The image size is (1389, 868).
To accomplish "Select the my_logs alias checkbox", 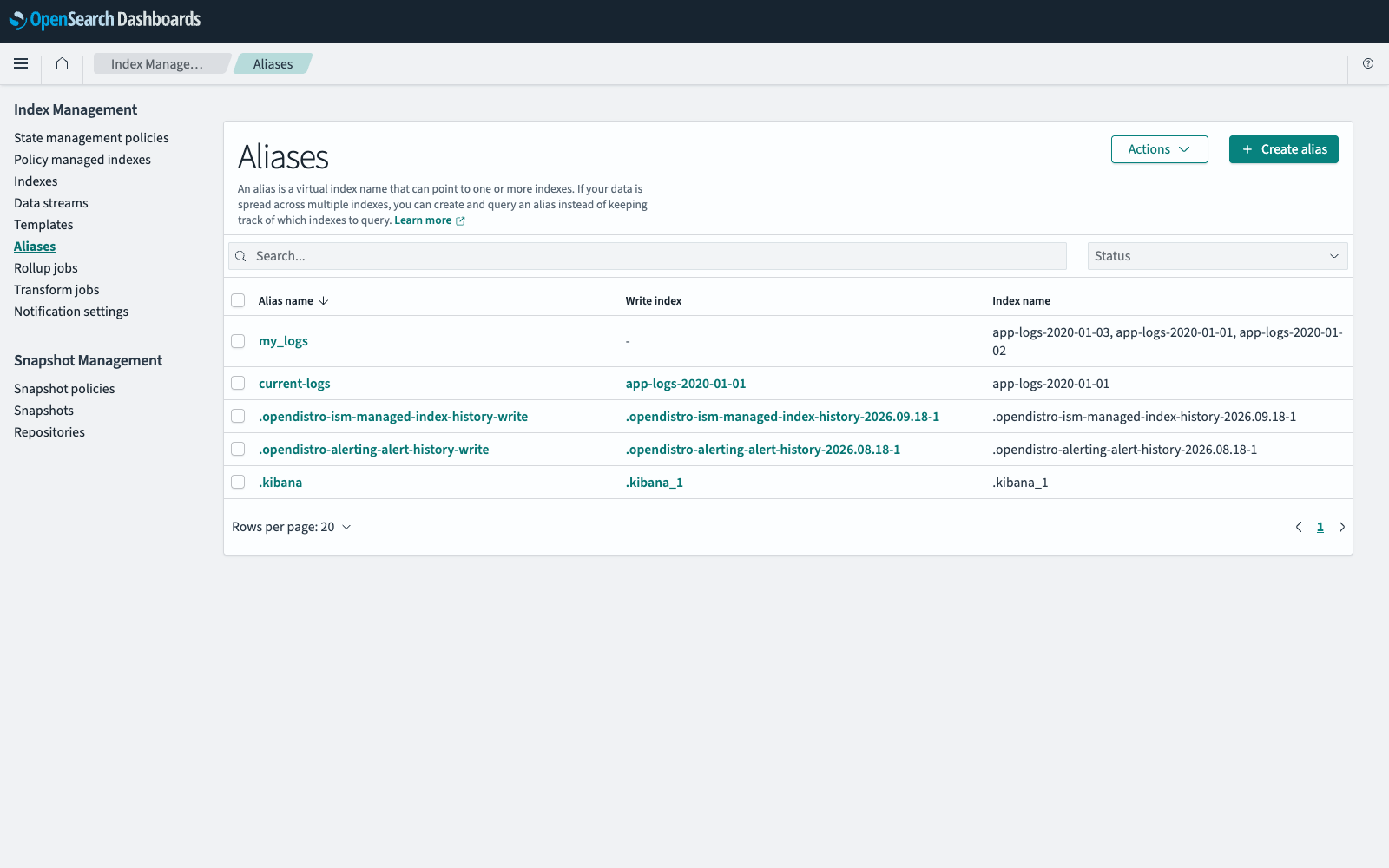I will click(238, 341).
